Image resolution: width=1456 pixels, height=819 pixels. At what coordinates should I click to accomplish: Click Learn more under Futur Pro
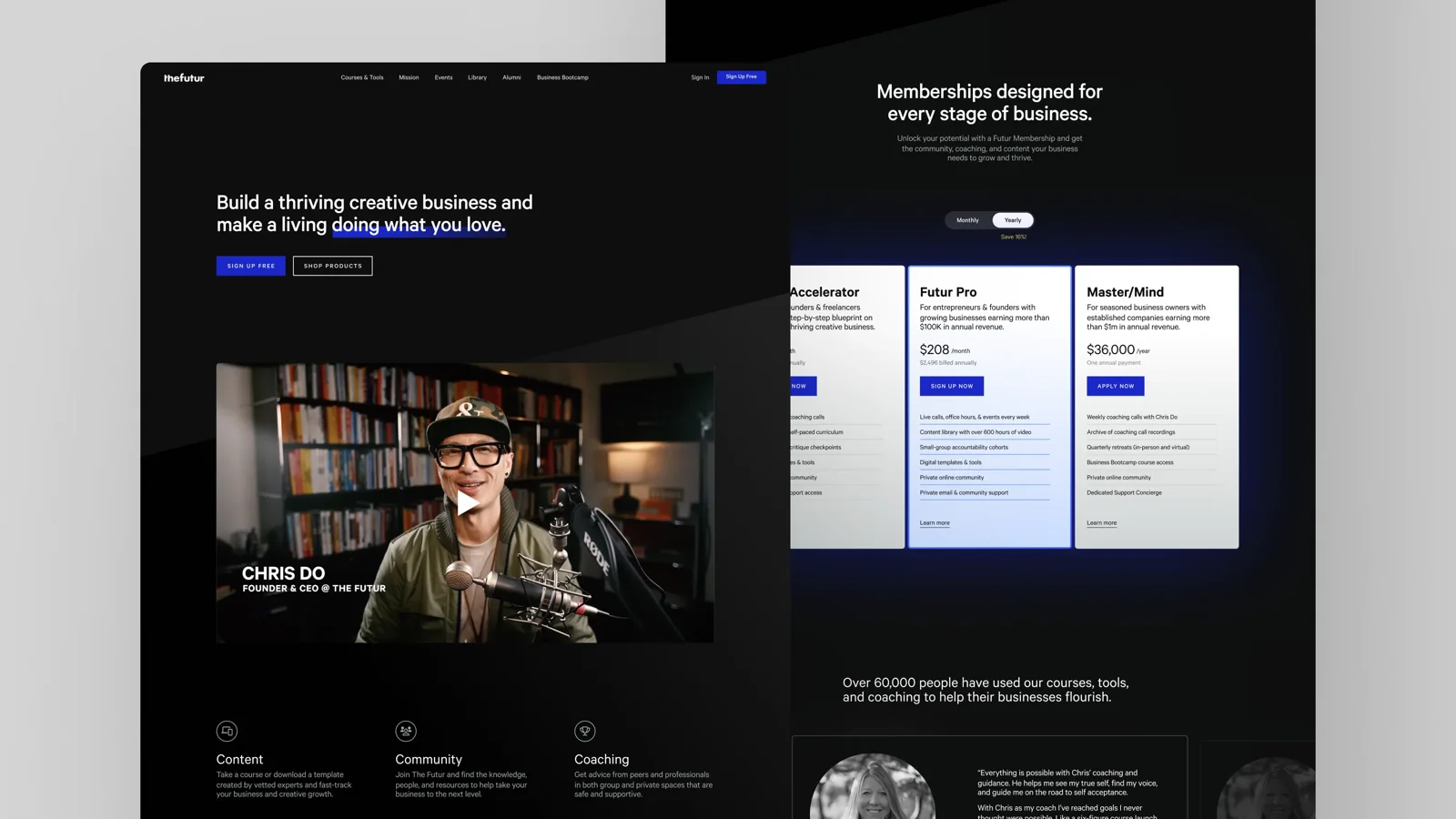(x=935, y=523)
